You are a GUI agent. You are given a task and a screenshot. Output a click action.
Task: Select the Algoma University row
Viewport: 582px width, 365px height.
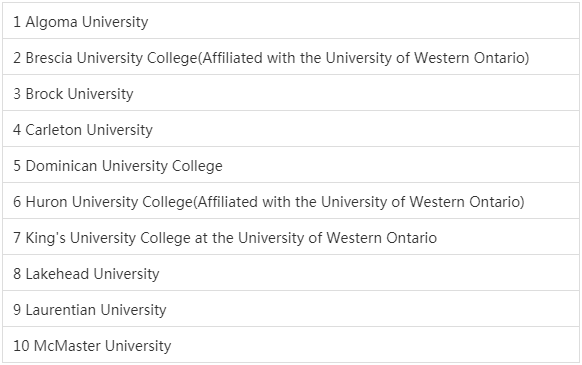pos(291,21)
